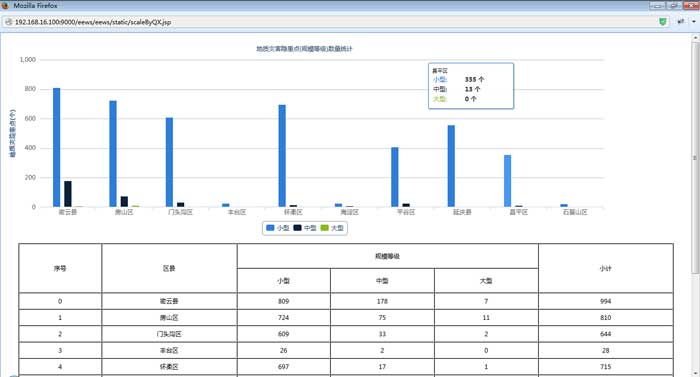Toggle the 大型 series in chart legend

333,228
